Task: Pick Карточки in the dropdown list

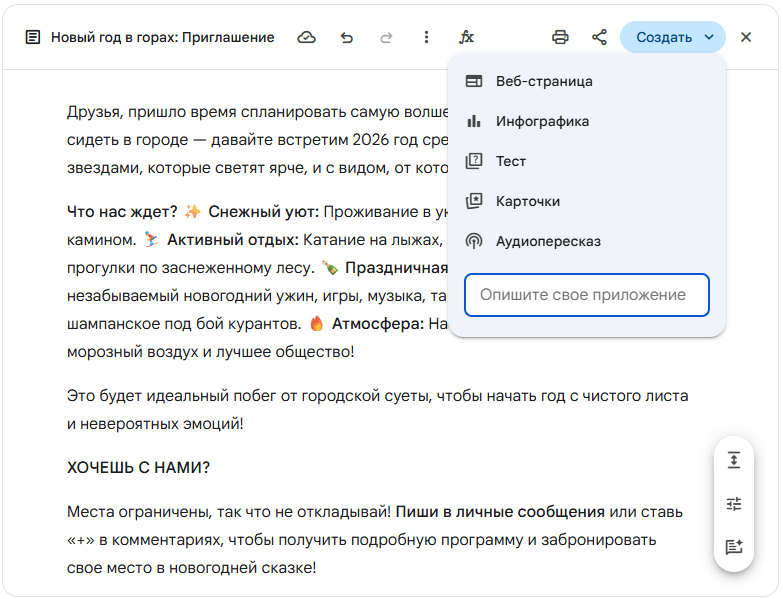Action: 527,201
